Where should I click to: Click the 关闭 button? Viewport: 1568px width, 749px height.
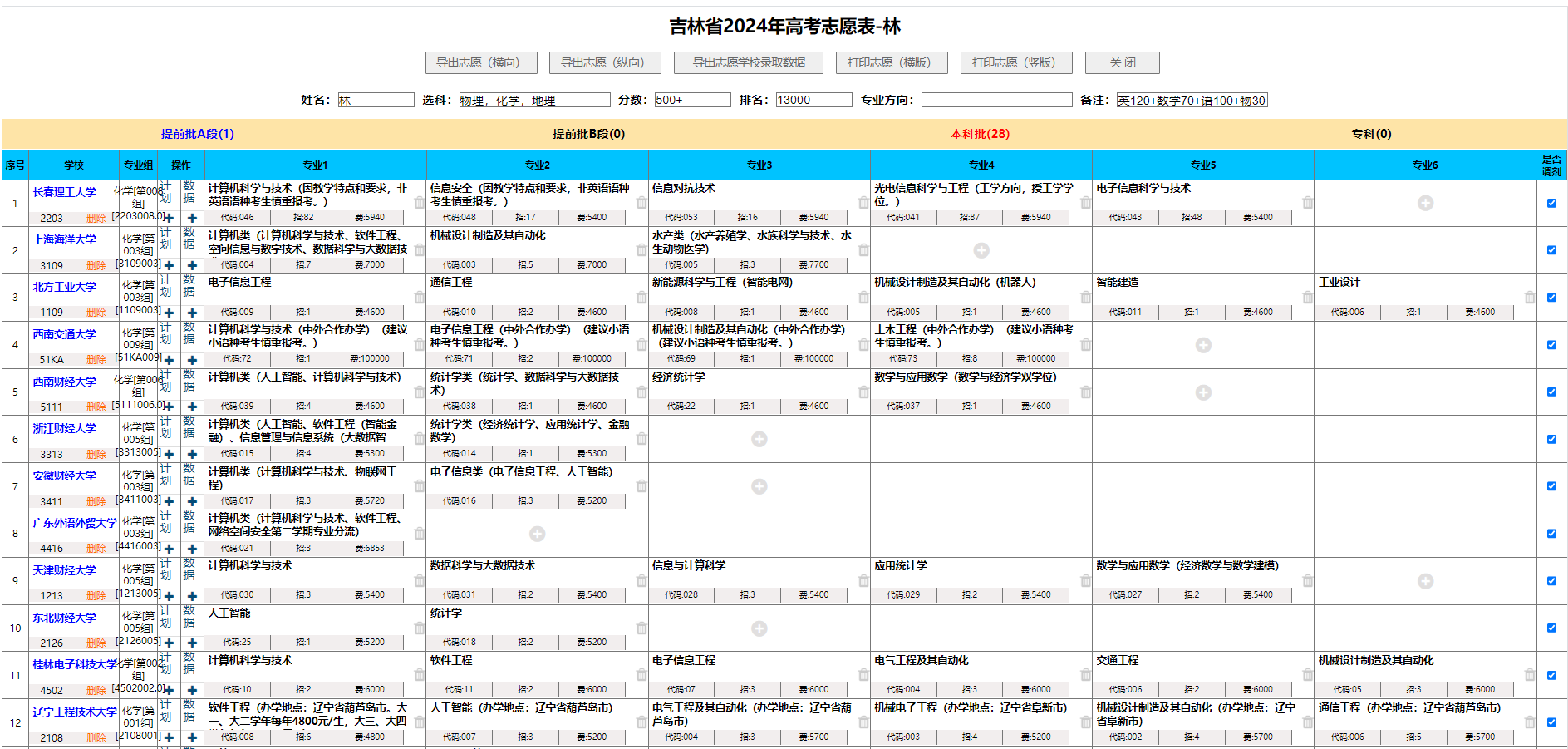point(1123,62)
